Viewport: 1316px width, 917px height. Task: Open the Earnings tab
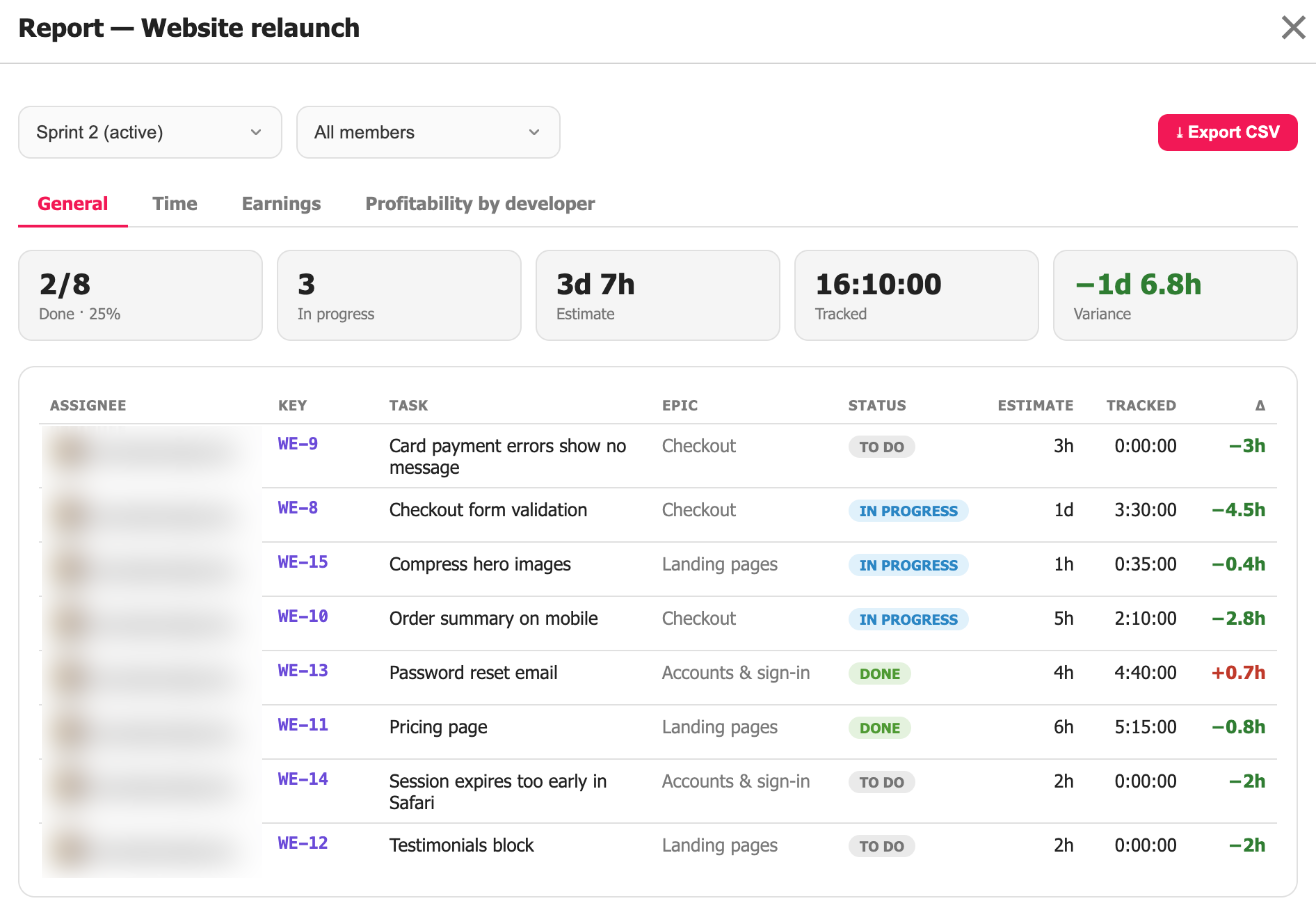click(x=281, y=204)
